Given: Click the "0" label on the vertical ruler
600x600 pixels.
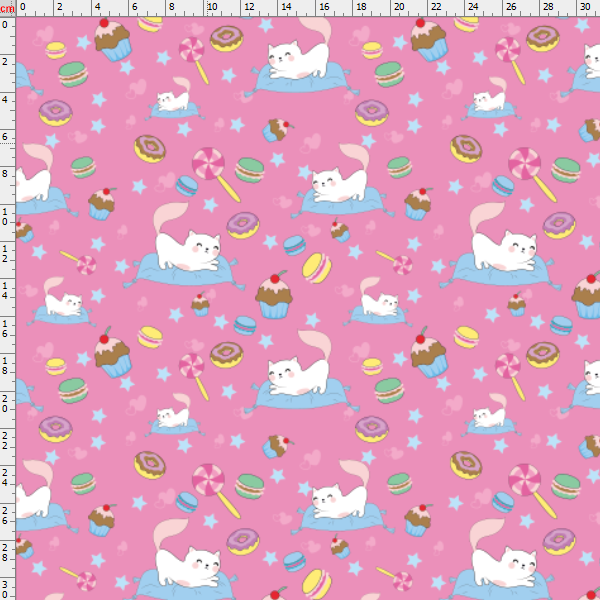Looking at the screenshot, I should coord(5,25).
